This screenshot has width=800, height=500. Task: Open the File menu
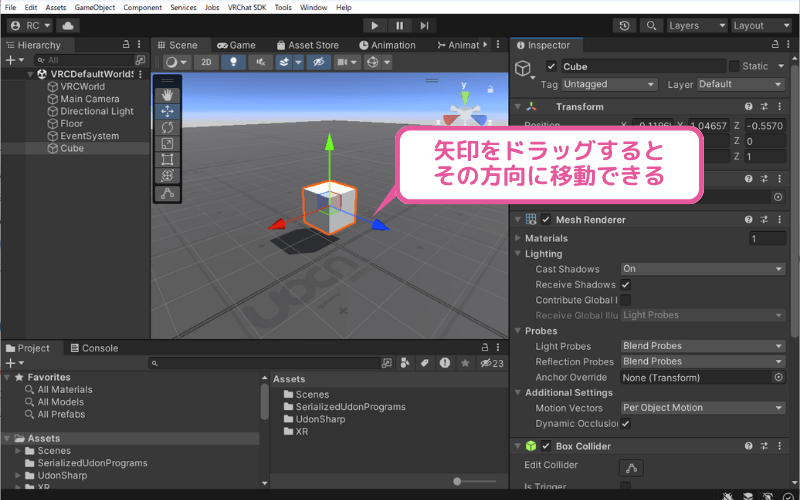pyautogui.click(x=10, y=7)
